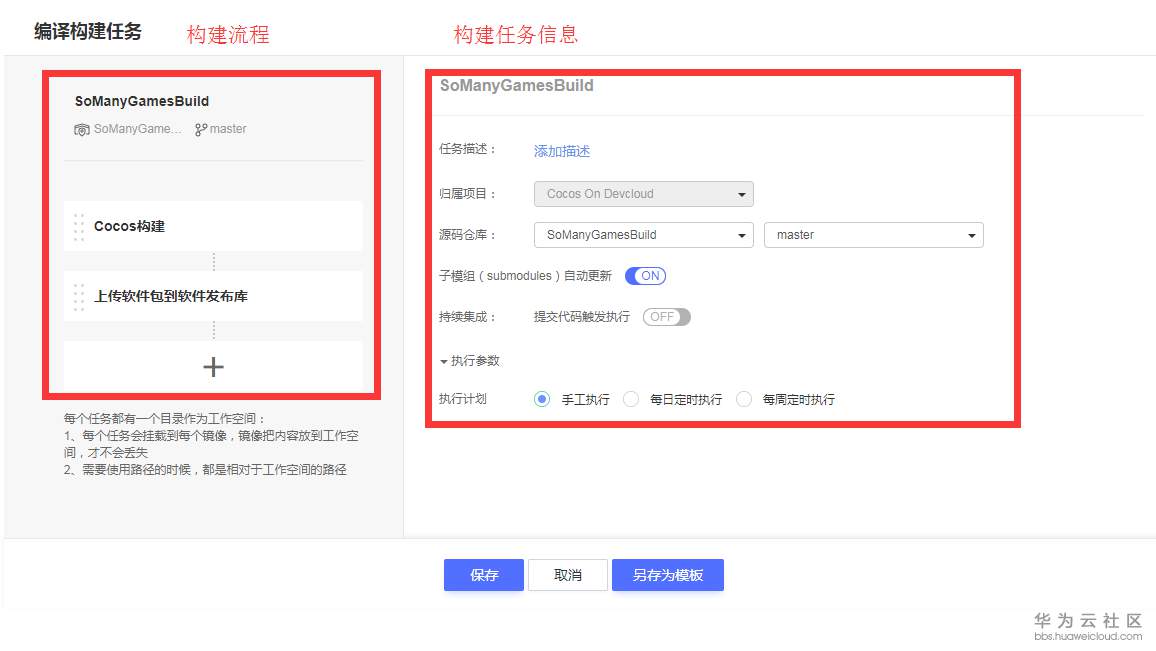Click the 取消 button

point(567,574)
